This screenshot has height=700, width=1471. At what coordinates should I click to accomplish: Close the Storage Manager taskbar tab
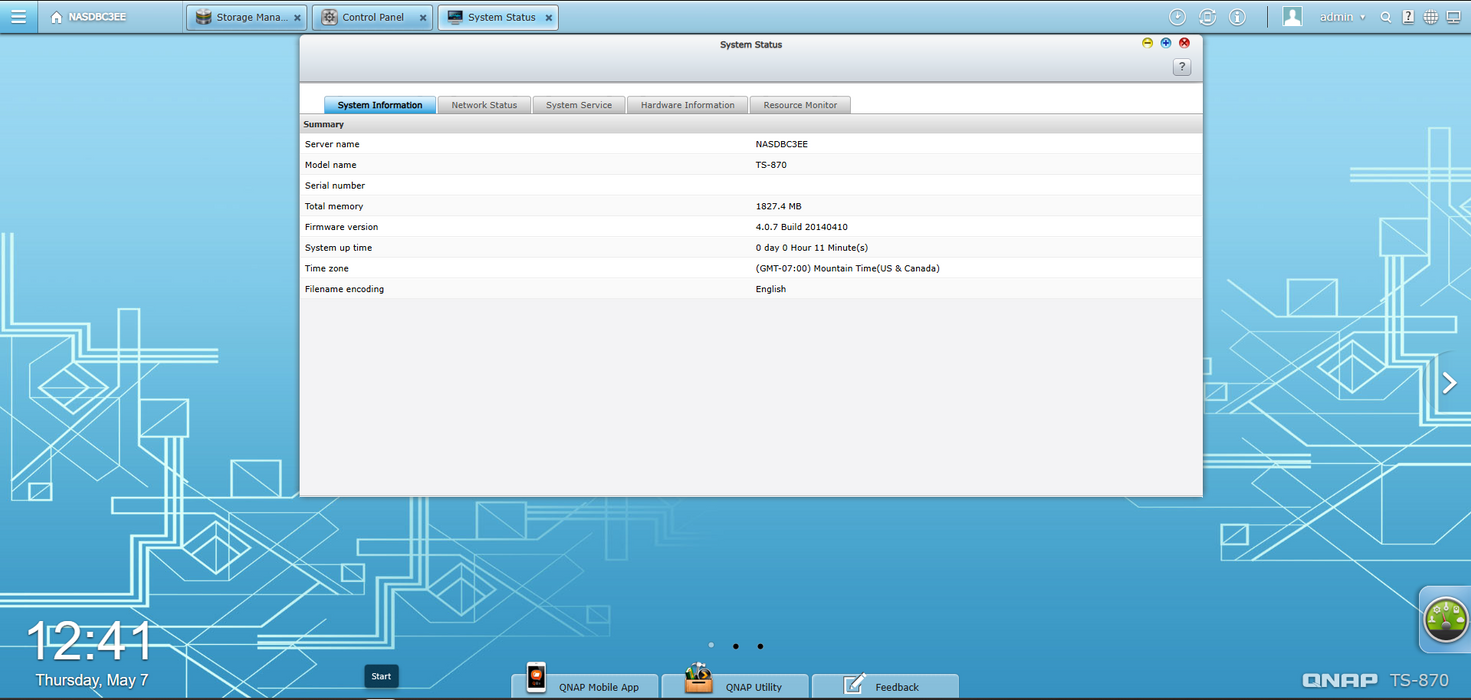point(297,18)
